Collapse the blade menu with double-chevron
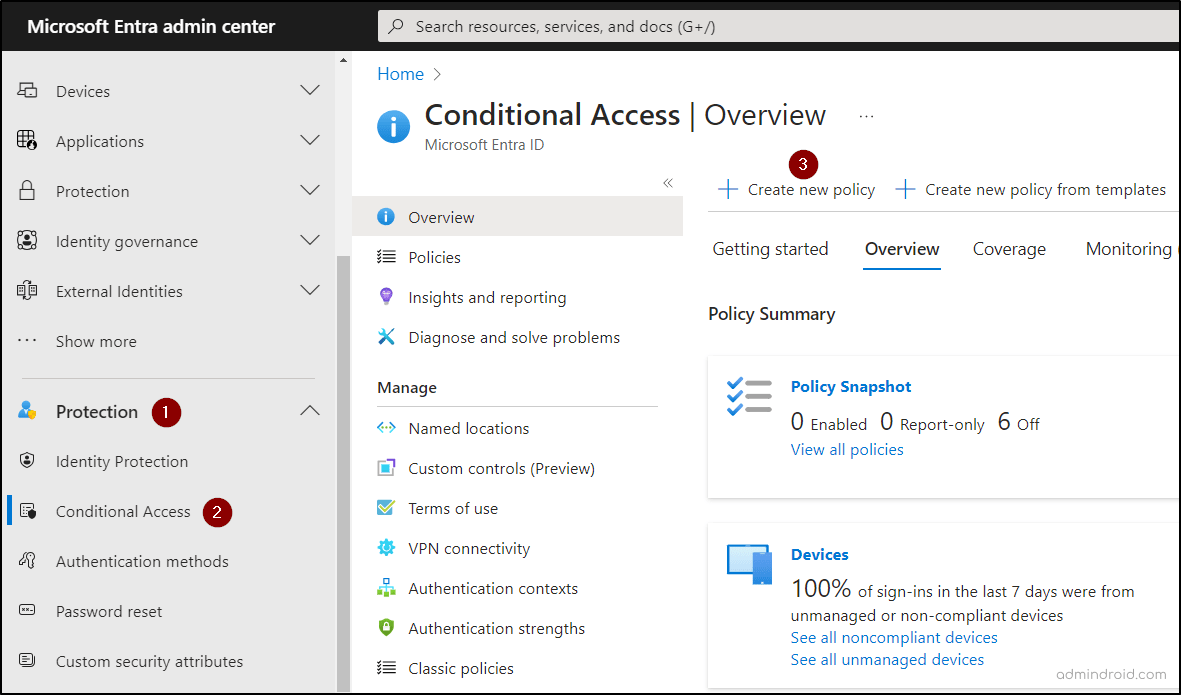The image size is (1181, 695). click(x=668, y=183)
